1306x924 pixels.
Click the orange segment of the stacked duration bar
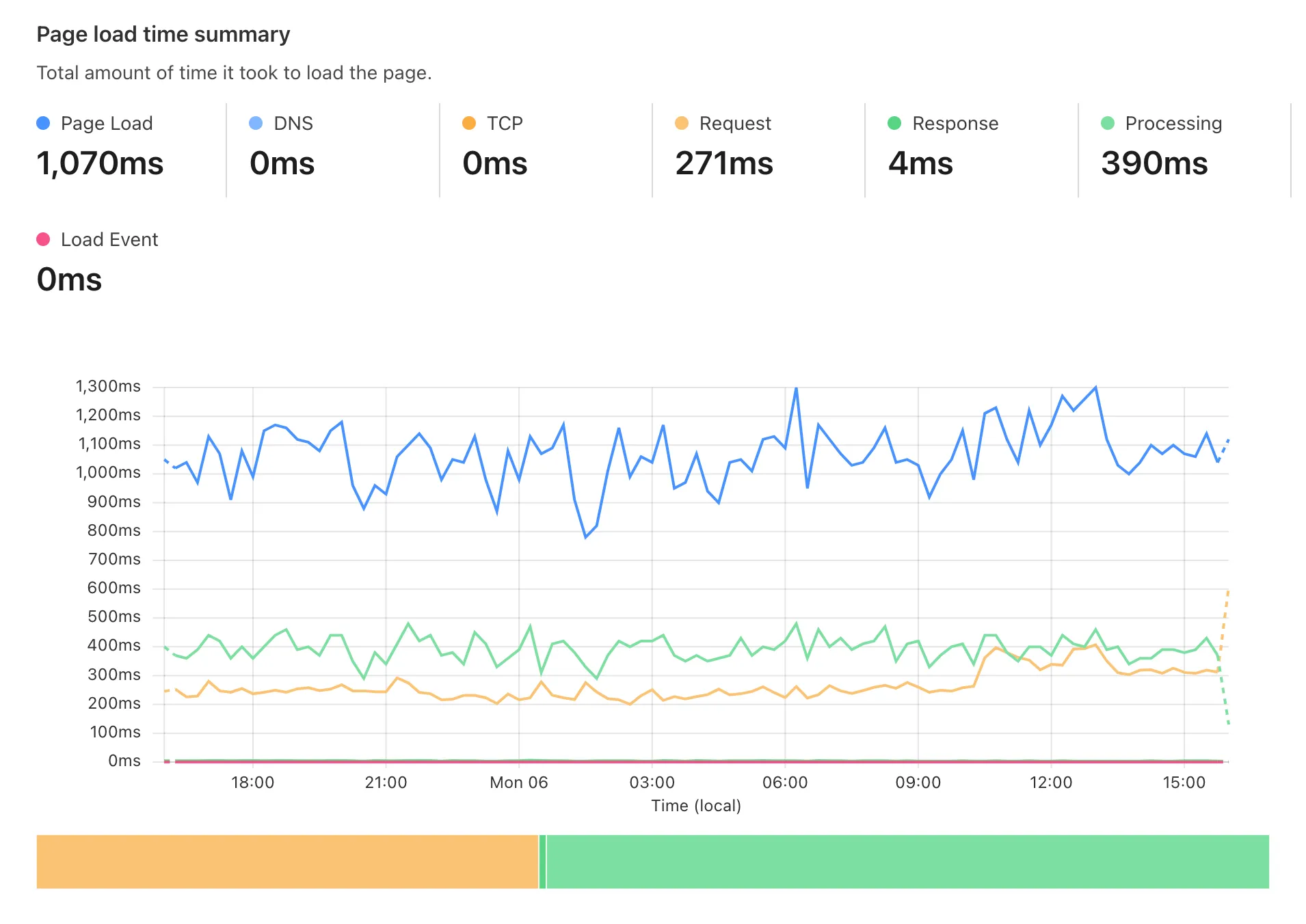pyautogui.click(x=287, y=862)
